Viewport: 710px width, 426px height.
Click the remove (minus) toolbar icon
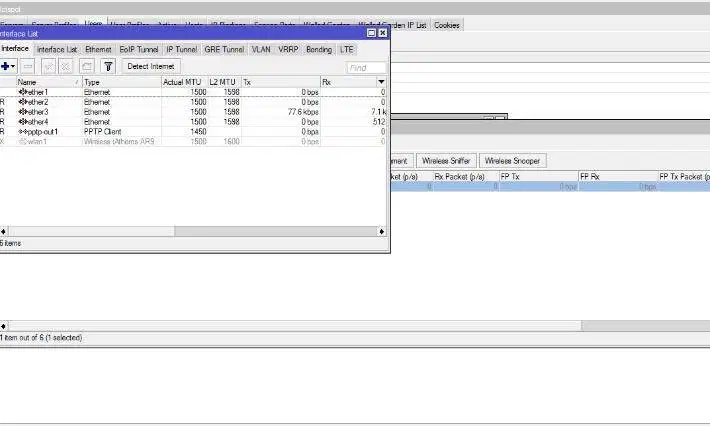(x=28, y=67)
